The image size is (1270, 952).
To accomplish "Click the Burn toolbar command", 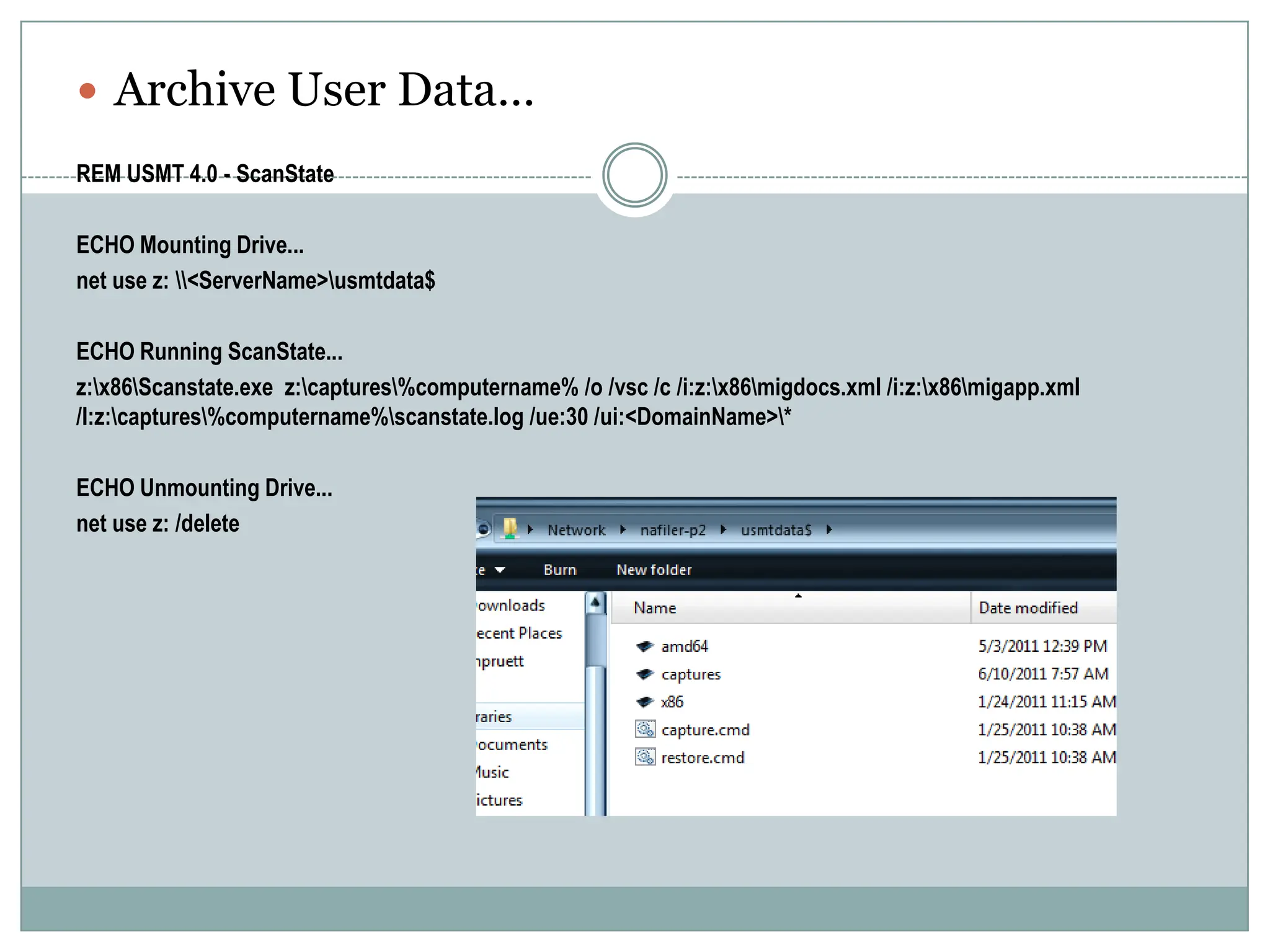I will [560, 570].
